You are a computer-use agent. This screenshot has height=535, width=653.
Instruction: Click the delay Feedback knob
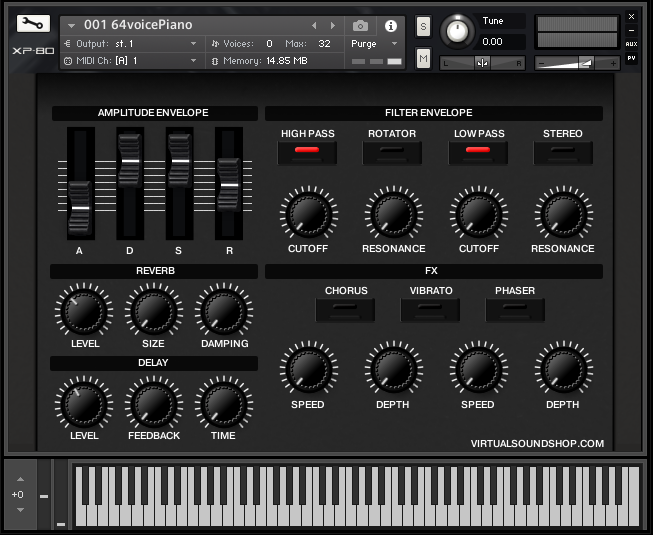point(154,404)
